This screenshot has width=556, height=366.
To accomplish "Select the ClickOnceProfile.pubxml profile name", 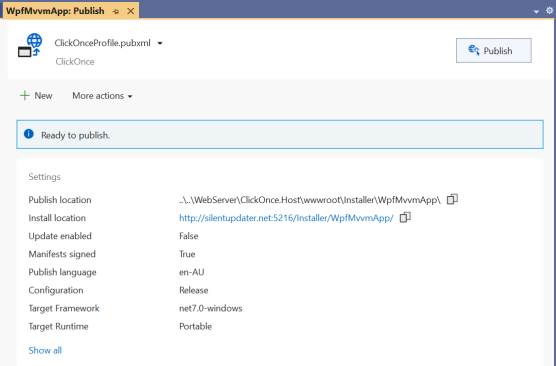I will click(102, 43).
